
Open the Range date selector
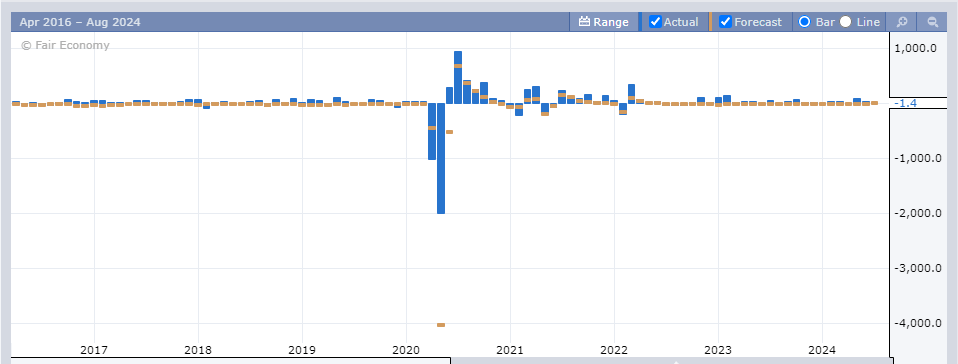(604, 22)
